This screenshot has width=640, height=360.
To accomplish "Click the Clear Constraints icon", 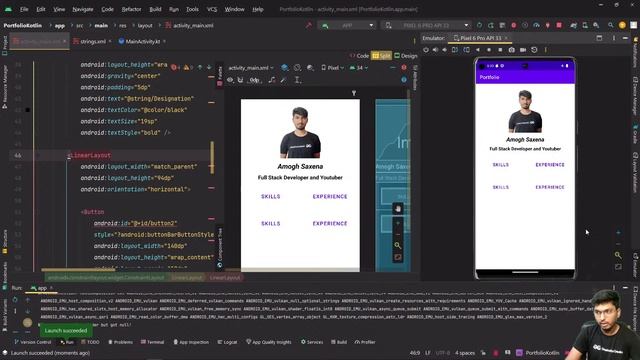I will [272, 80].
